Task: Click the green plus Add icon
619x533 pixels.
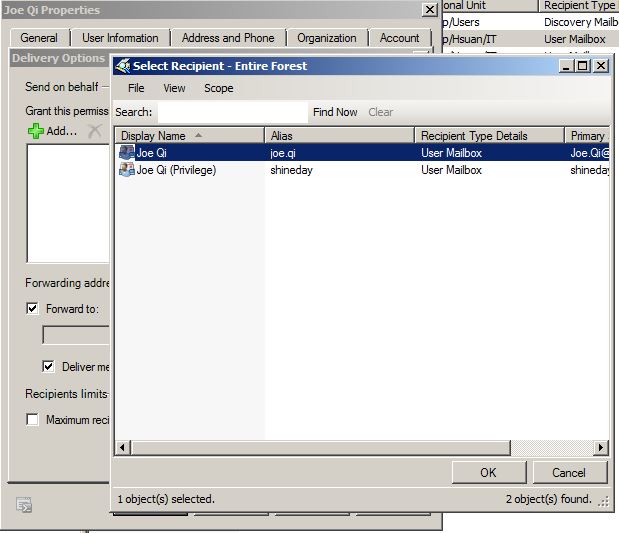Action: point(36,131)
